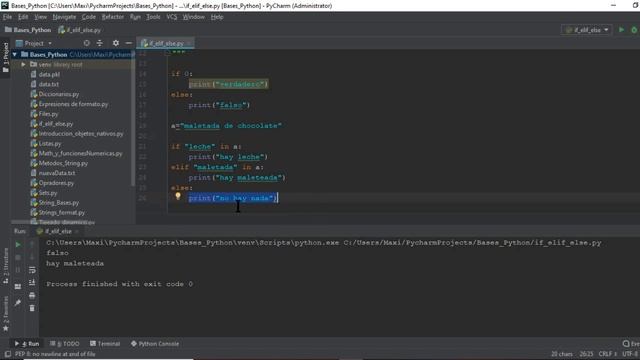Open the Project view dropdown
The height and width of the screenshot is (360, 640).
34,43
